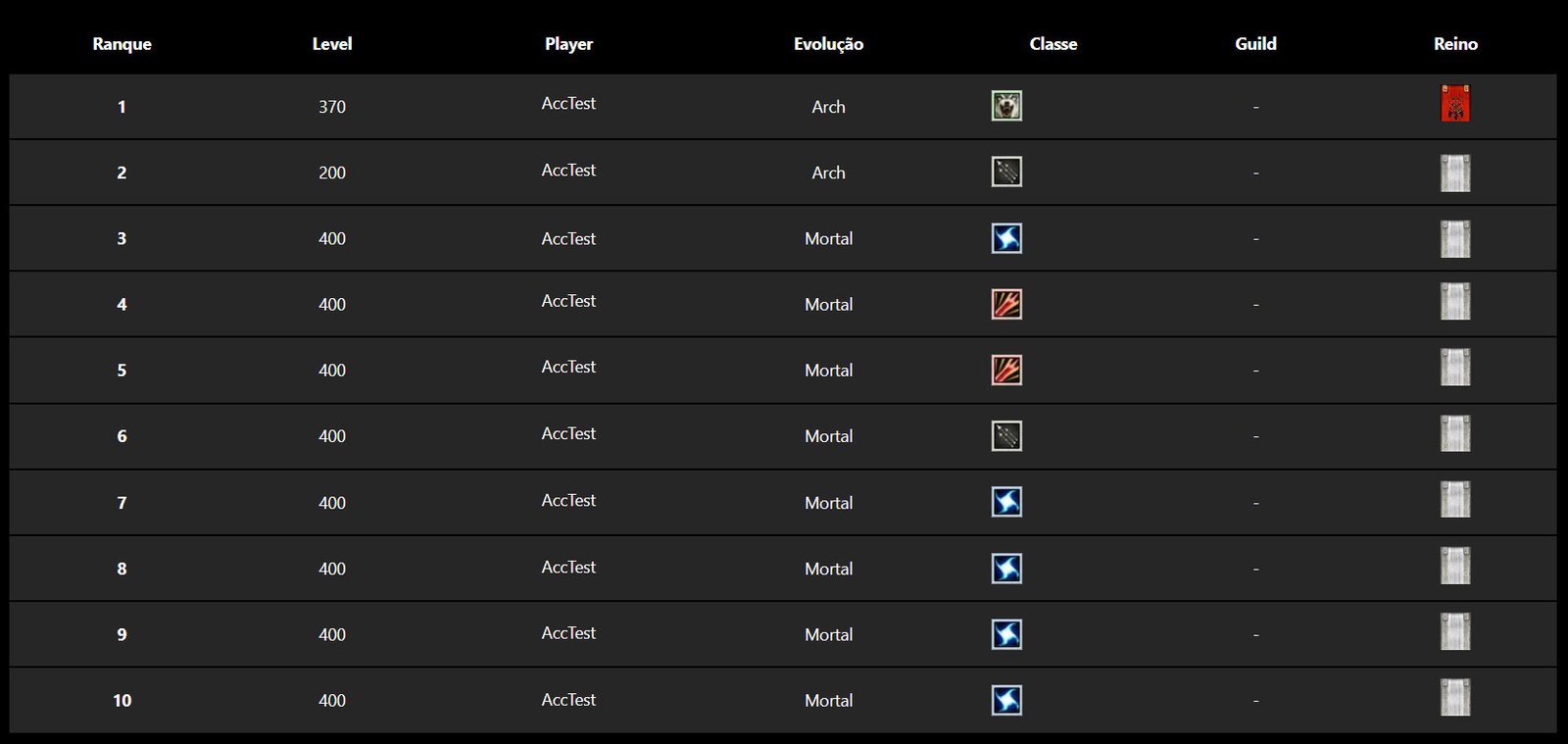
Task: Click the red kingdom banner in rank 1 row
Action: point(1455,103)
